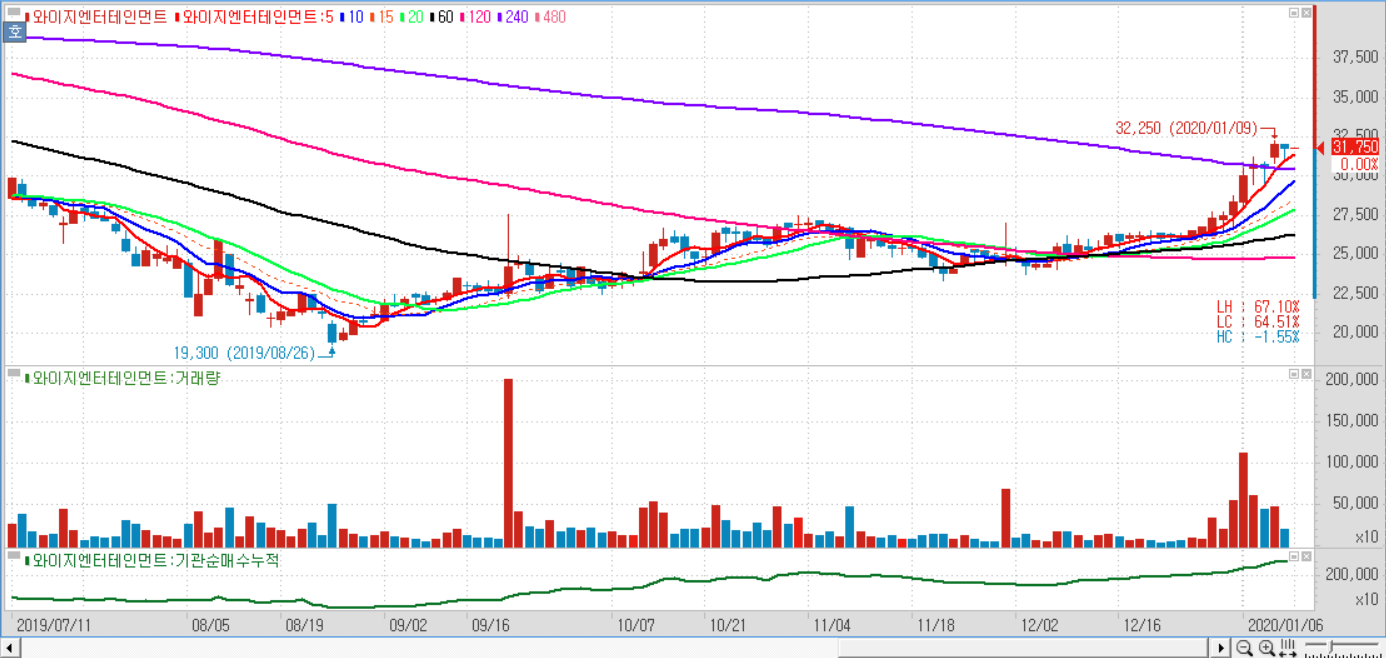Click the 20,000 price axis label
The width and height of the screenshot is (1386, 658).
tap(1356, 332)
